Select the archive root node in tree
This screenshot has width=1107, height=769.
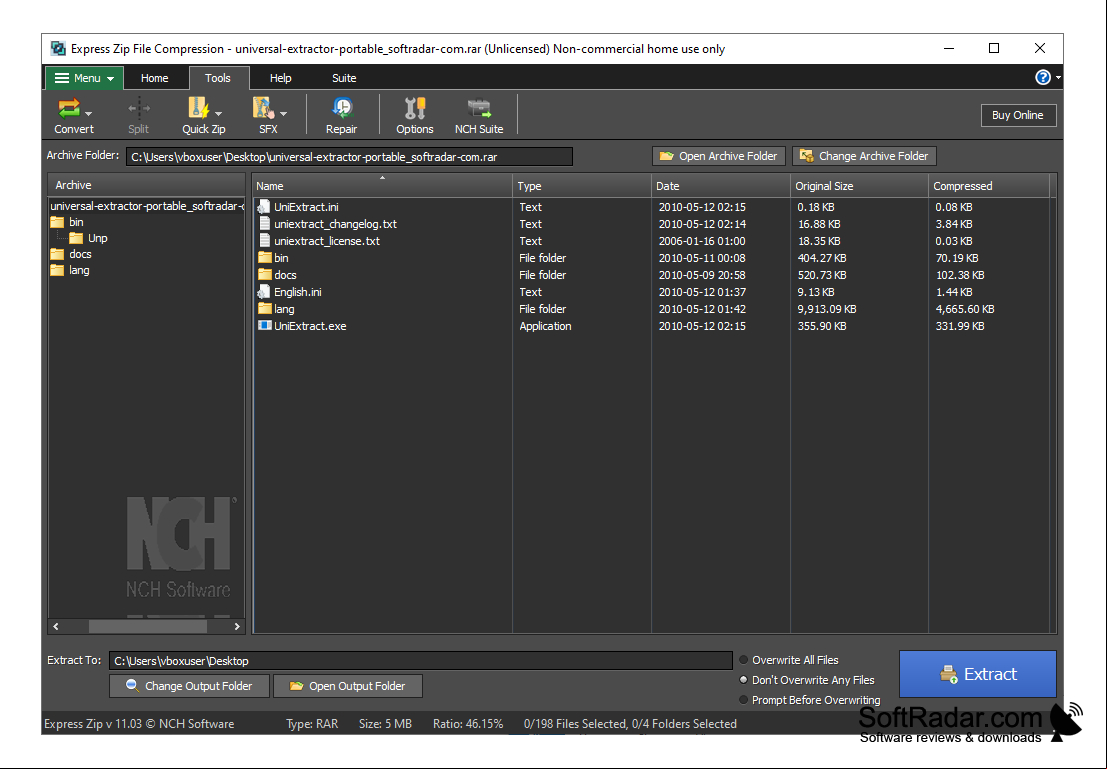point(147,206)
